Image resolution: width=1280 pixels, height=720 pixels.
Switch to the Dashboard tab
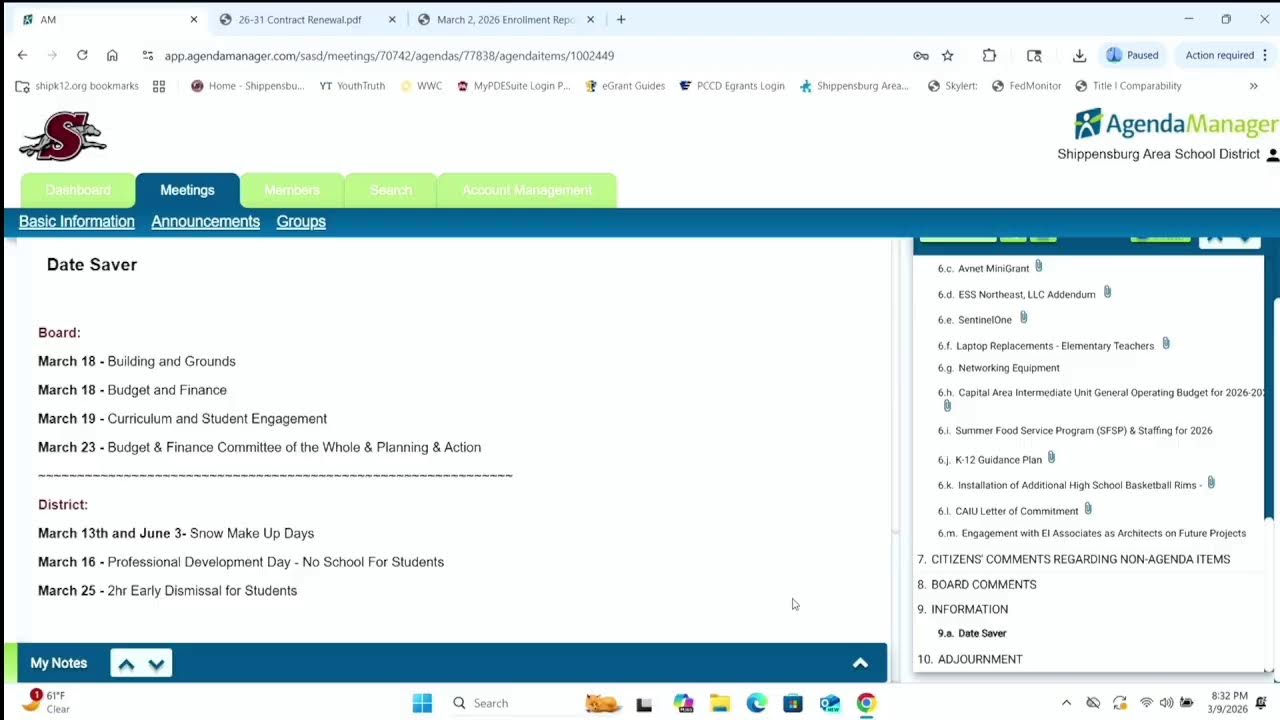78,190
